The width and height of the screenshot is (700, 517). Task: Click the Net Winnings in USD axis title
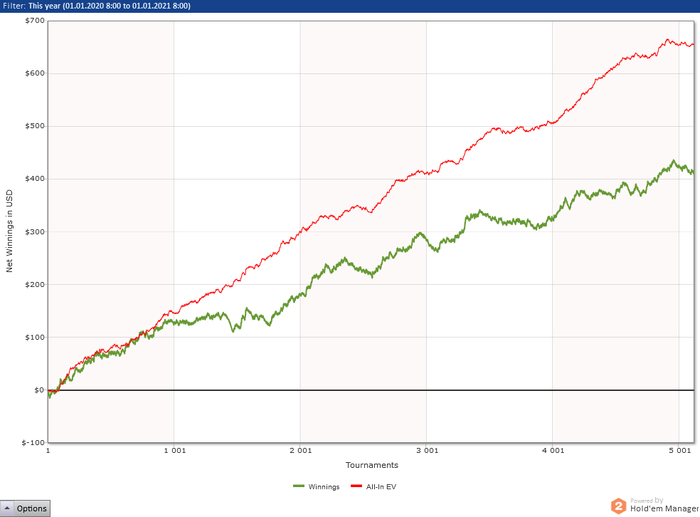click(9, 231)
